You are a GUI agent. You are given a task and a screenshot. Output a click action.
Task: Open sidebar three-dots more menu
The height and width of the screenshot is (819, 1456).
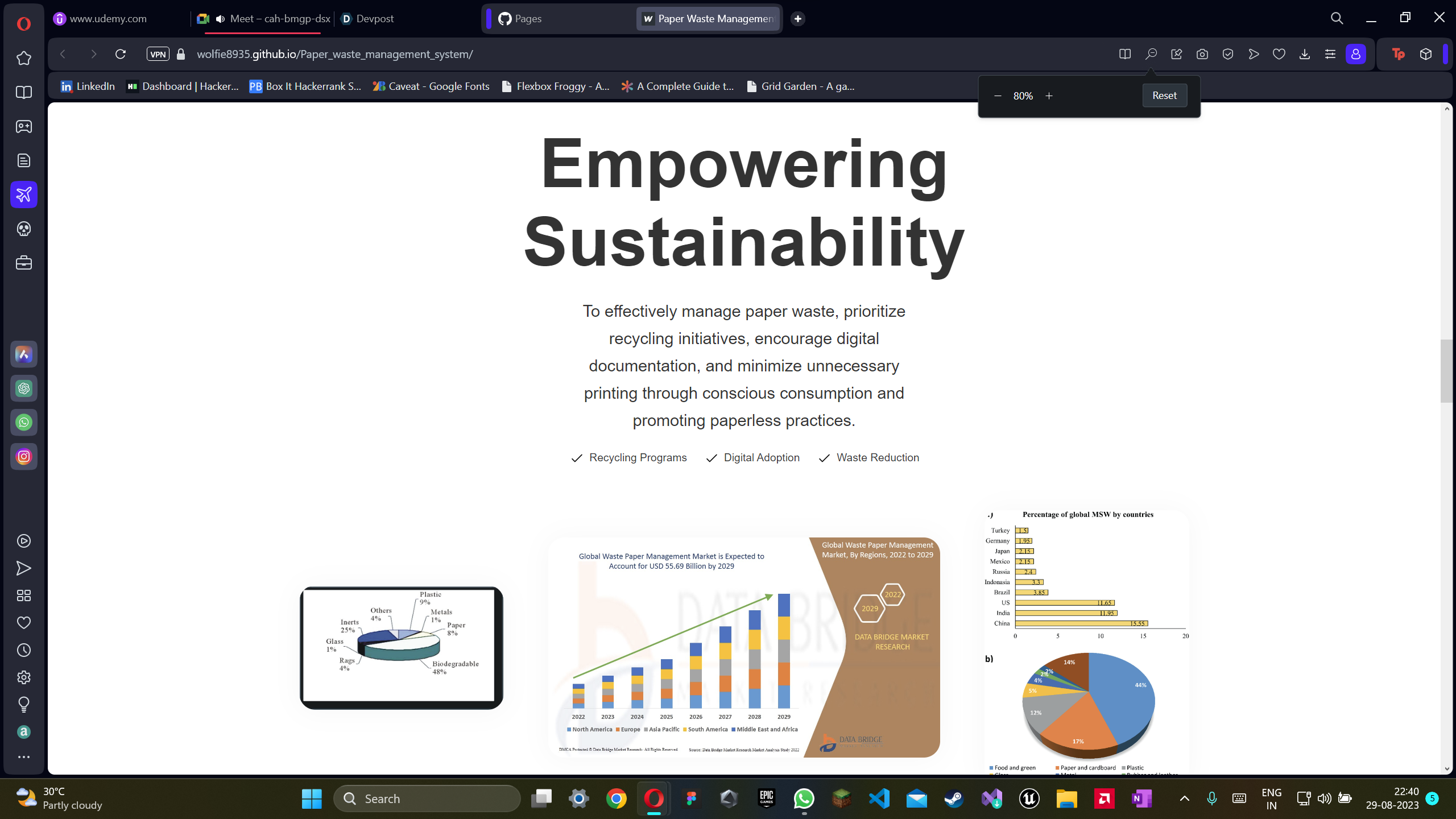(x=24, y=757)
